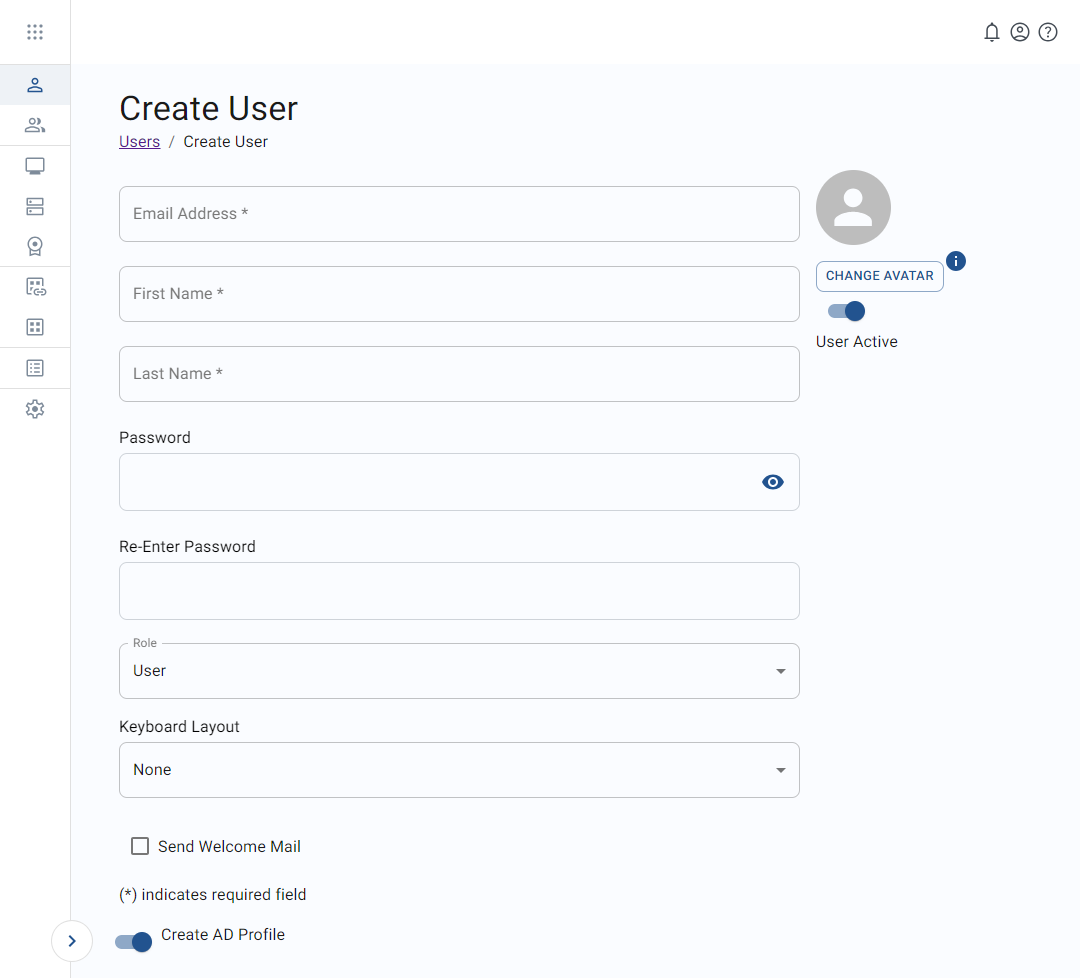Open the app launcher grid icon
This screenshot has width=1080, height=978.
pos(35,32)
